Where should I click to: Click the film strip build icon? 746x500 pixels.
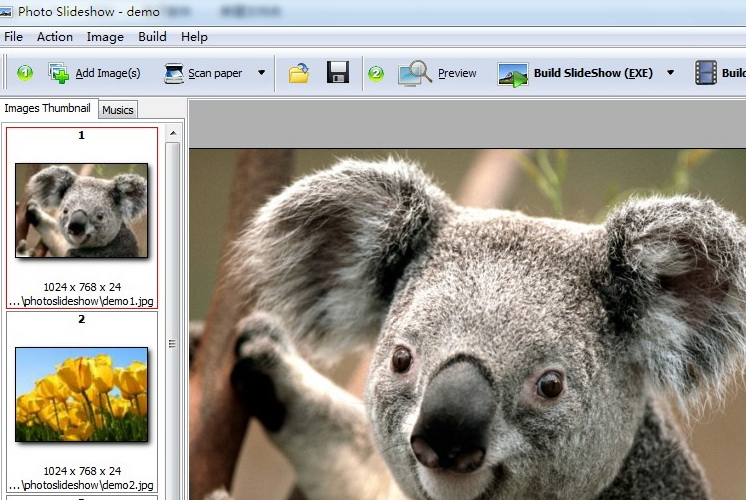[706, 73]
